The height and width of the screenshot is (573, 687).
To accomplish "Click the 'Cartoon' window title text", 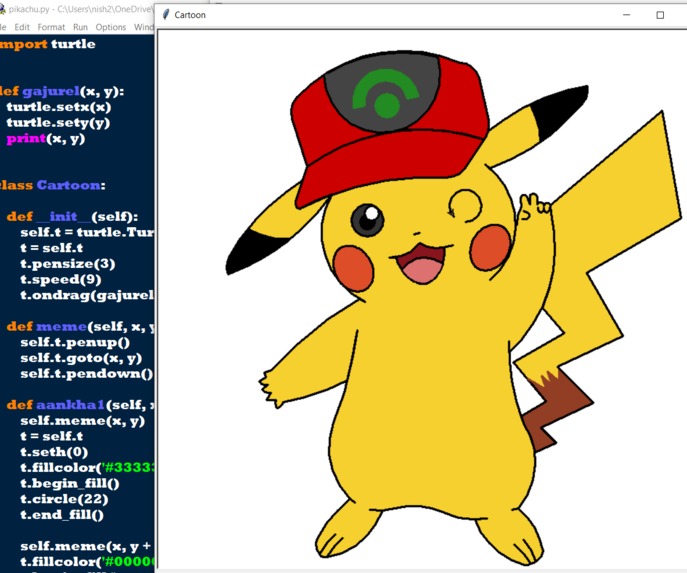I will [x=190, y=15].
